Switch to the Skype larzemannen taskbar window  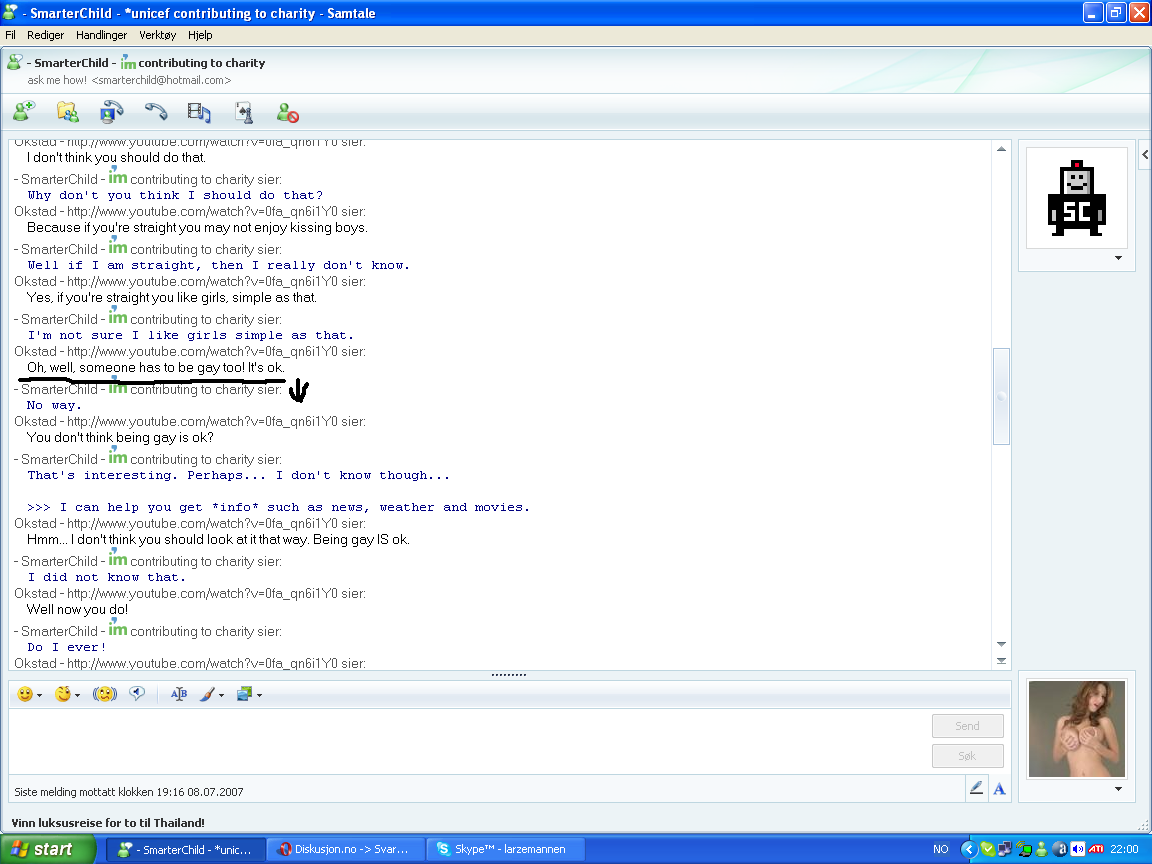click(x=505, y=849)
